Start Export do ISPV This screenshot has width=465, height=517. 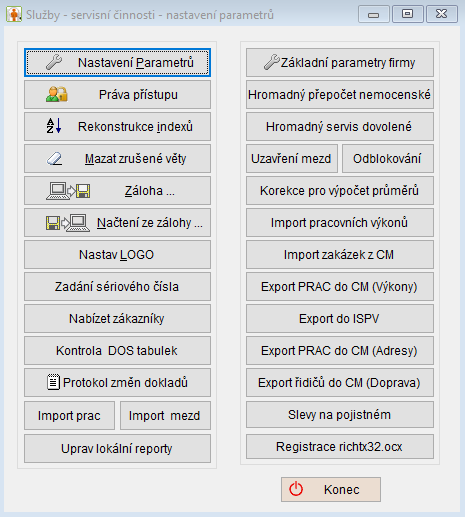(340, 319)
